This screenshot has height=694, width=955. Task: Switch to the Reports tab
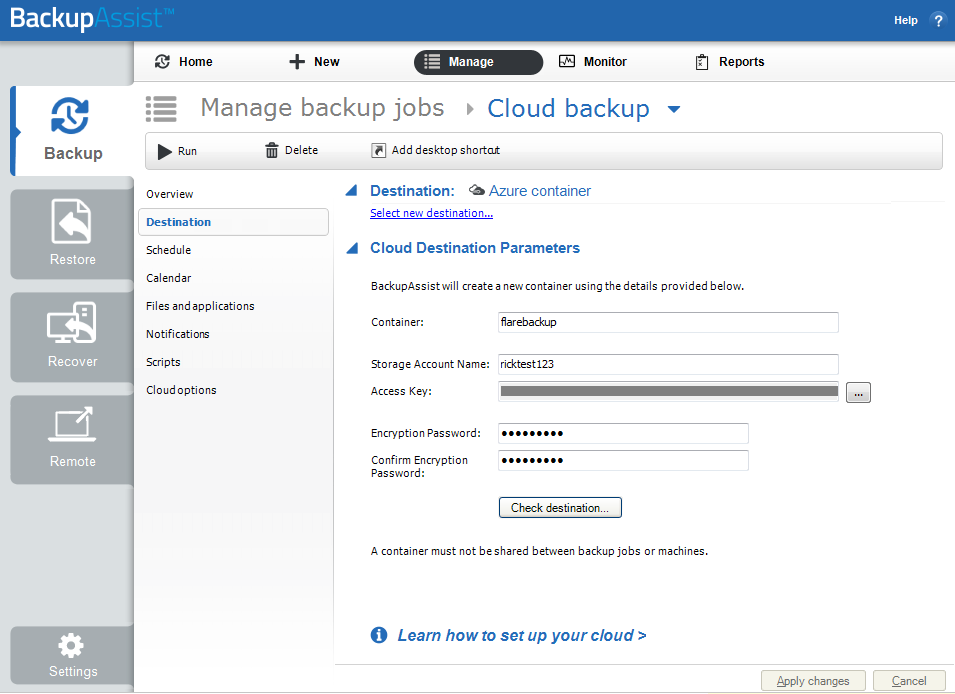(x=730, y=62)
